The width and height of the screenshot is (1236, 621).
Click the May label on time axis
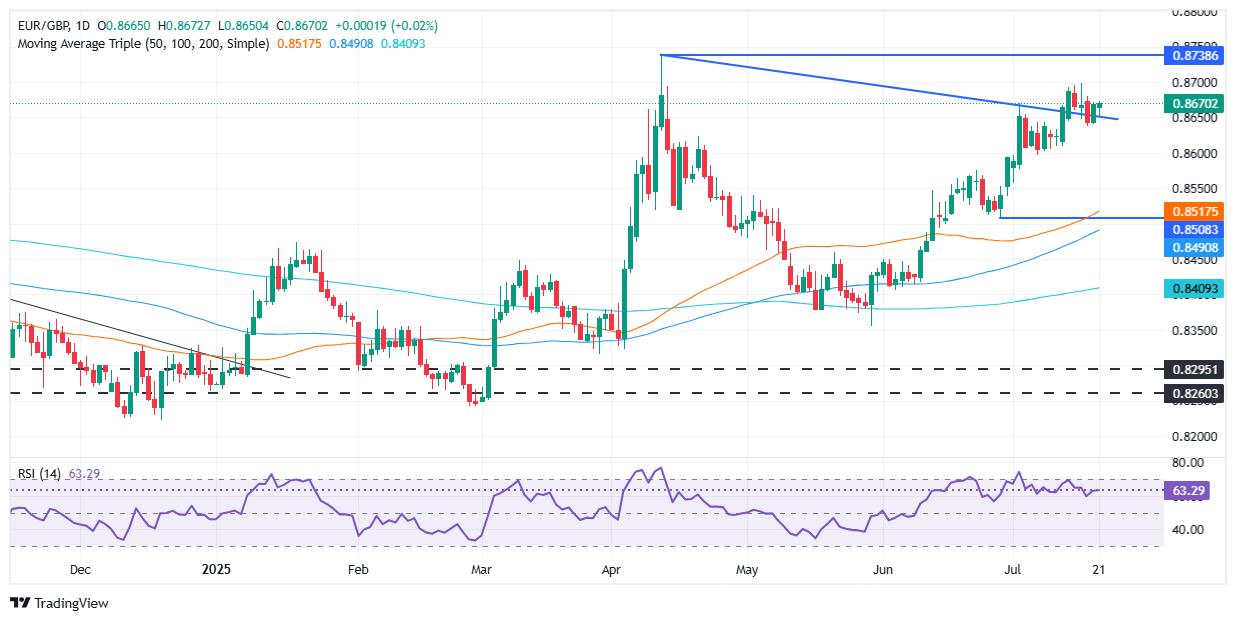click(749, 569)
